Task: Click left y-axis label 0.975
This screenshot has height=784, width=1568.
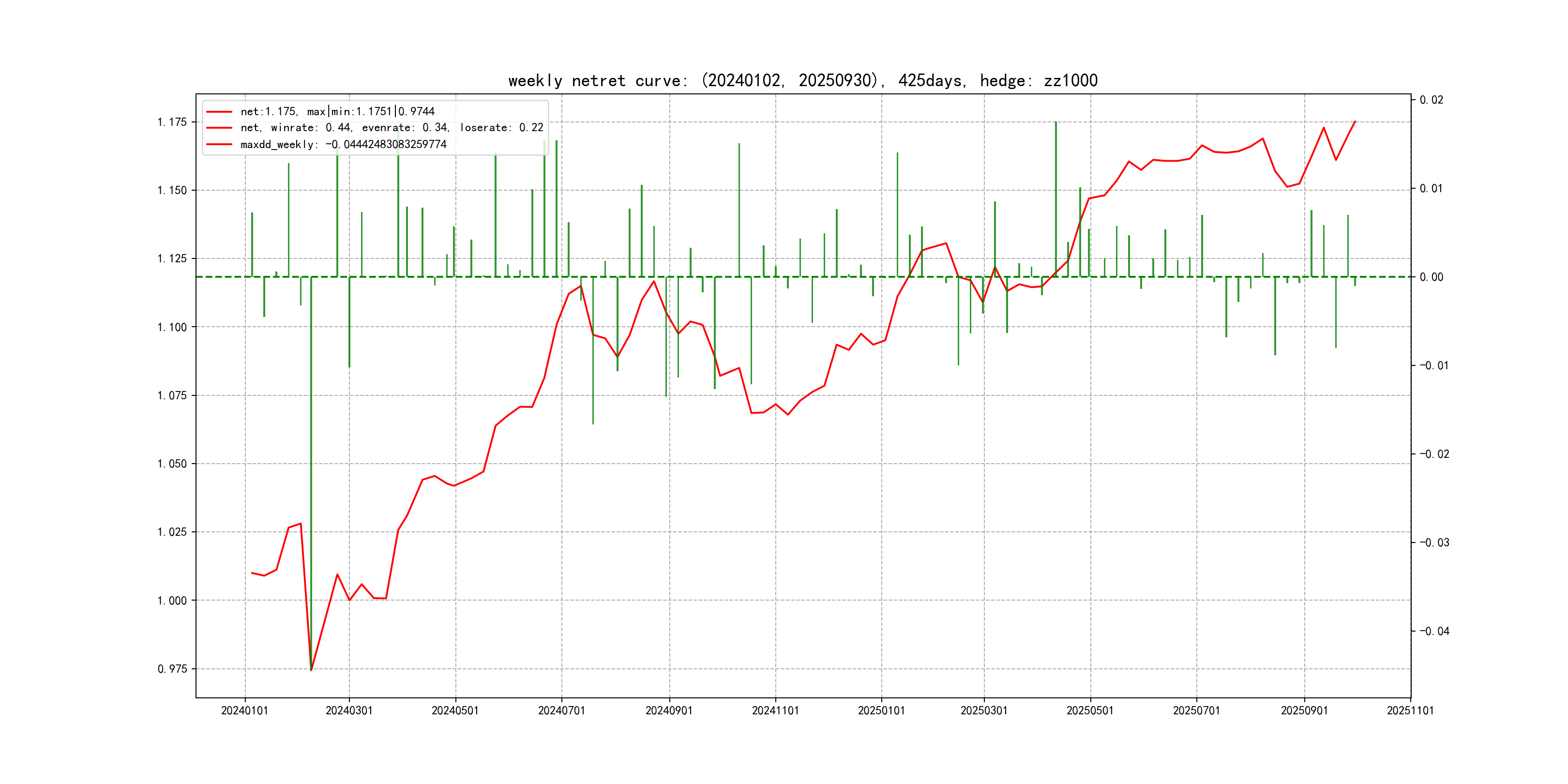Action: click(x=172, y=669)
